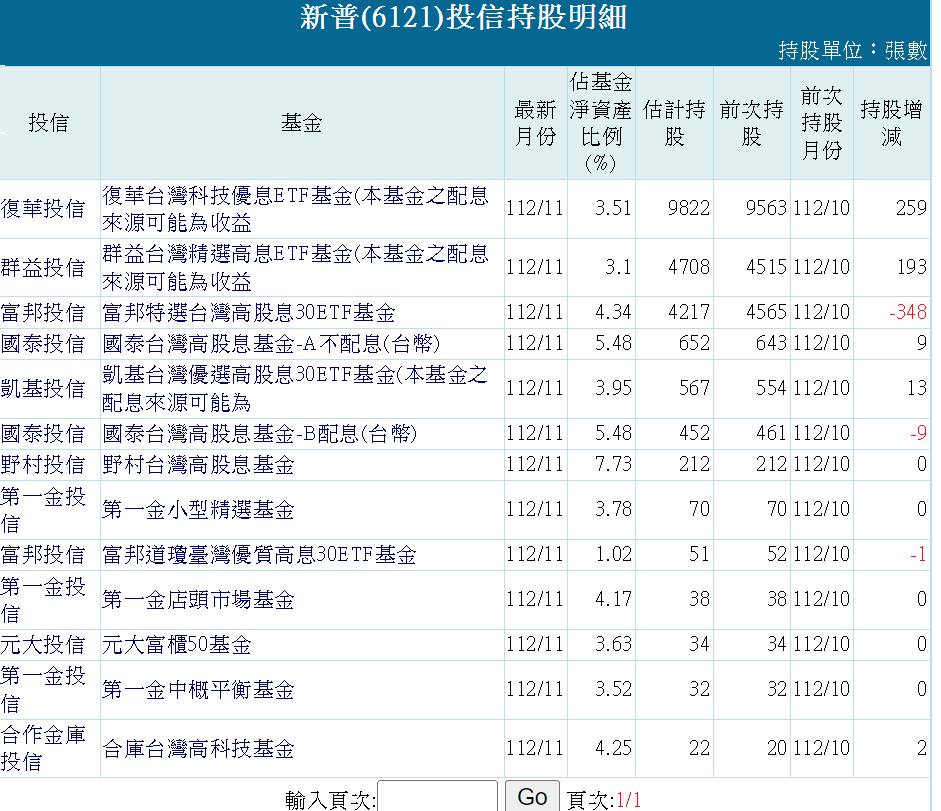Click the previous holding value 643

771,343
